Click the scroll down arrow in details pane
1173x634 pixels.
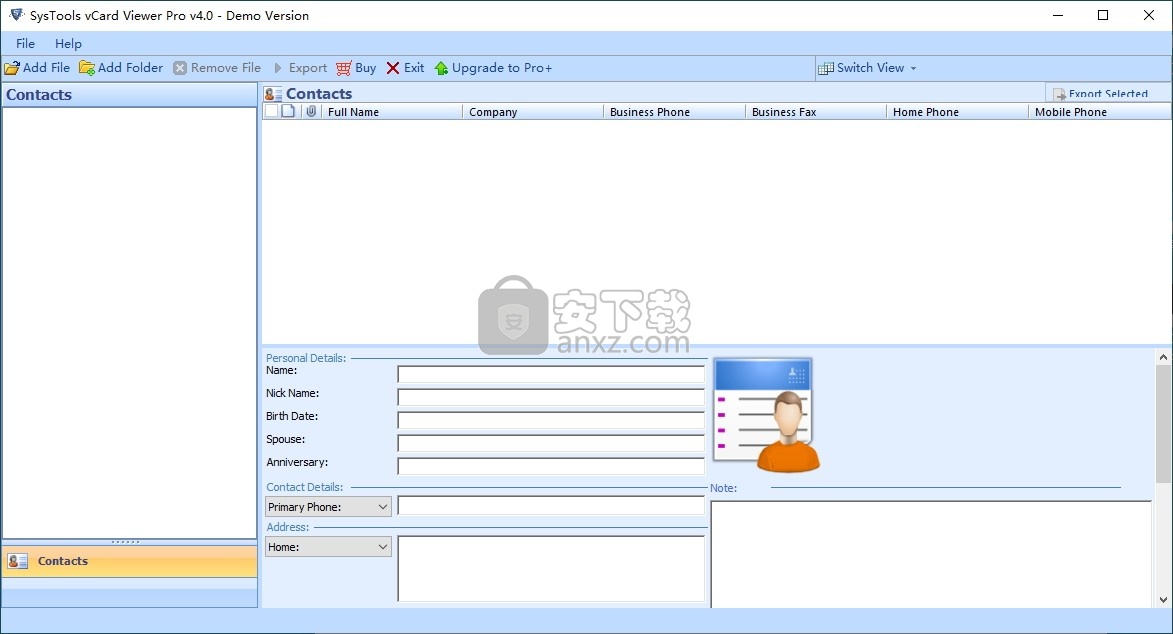click(x=1163, y=600)
